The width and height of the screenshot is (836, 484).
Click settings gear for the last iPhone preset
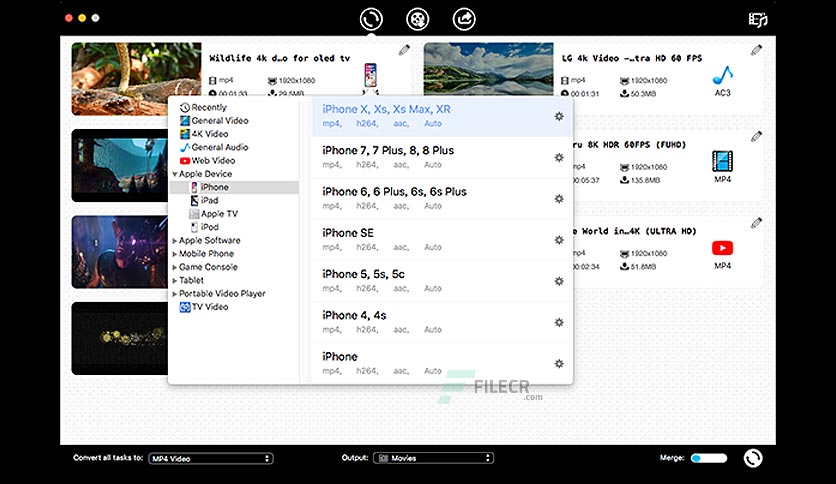(559, 364)
